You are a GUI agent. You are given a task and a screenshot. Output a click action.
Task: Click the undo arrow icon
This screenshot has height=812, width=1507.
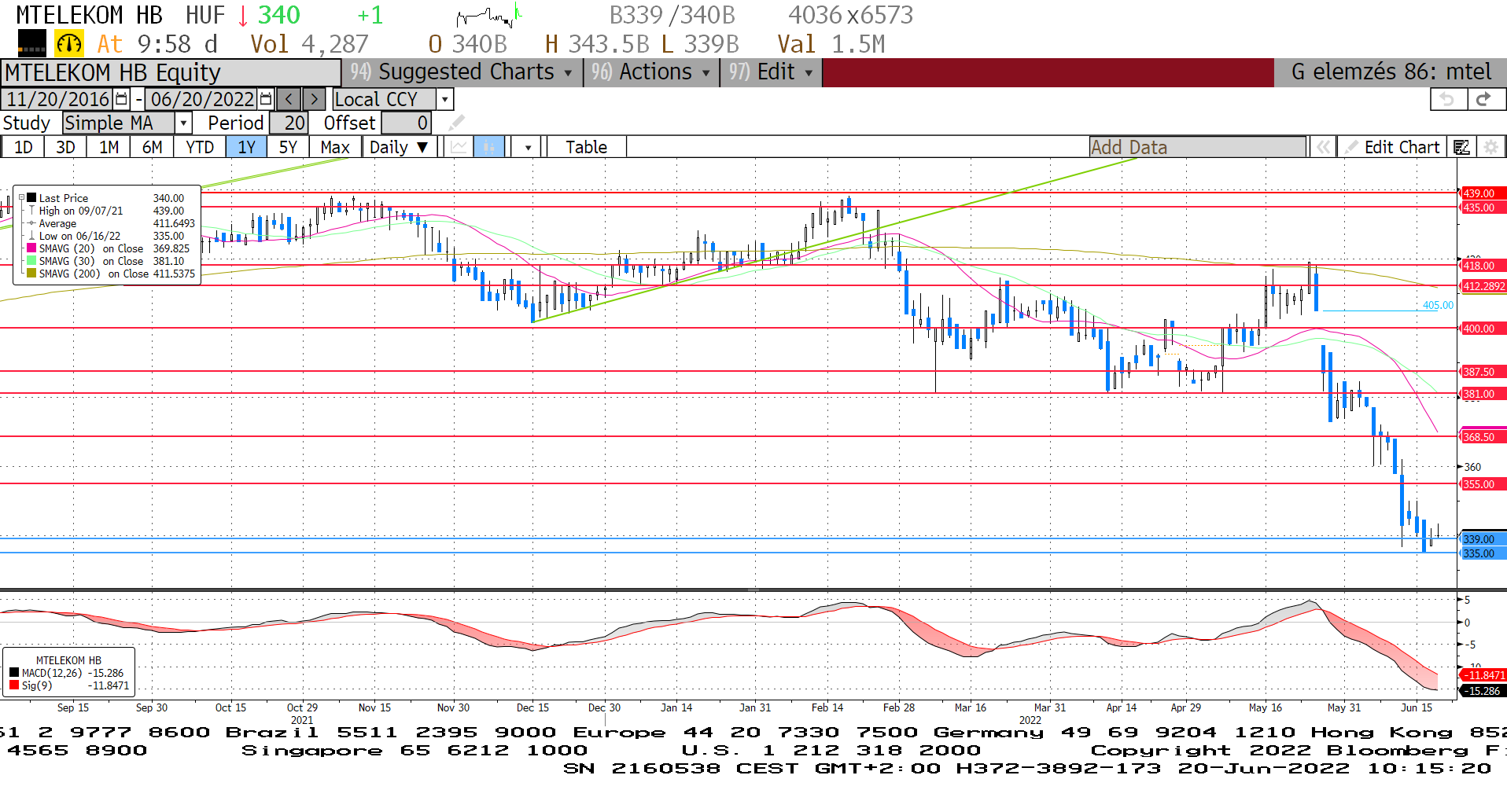(x=1447, y=99)
